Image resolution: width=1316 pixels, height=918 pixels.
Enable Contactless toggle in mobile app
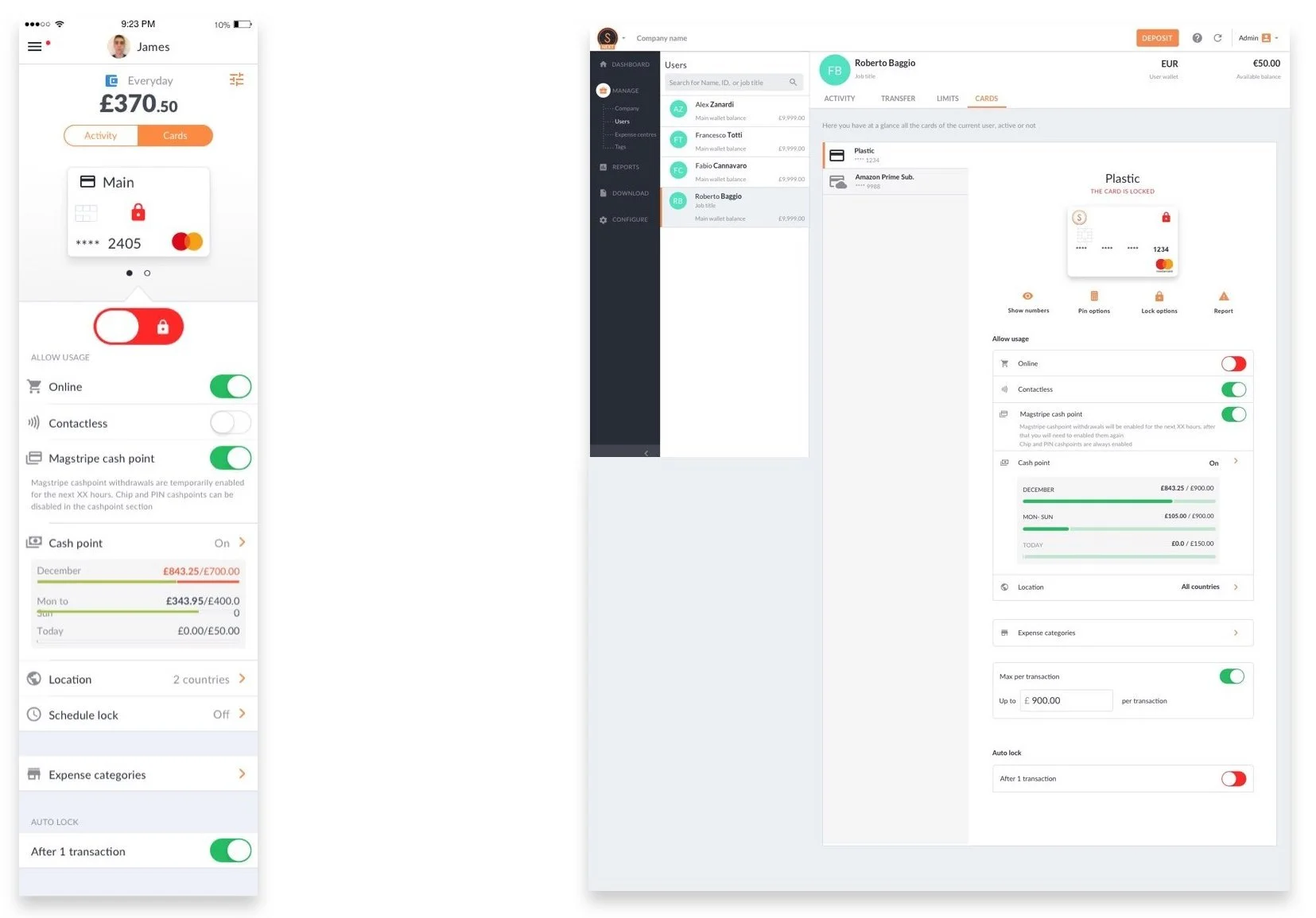[231, 422]
